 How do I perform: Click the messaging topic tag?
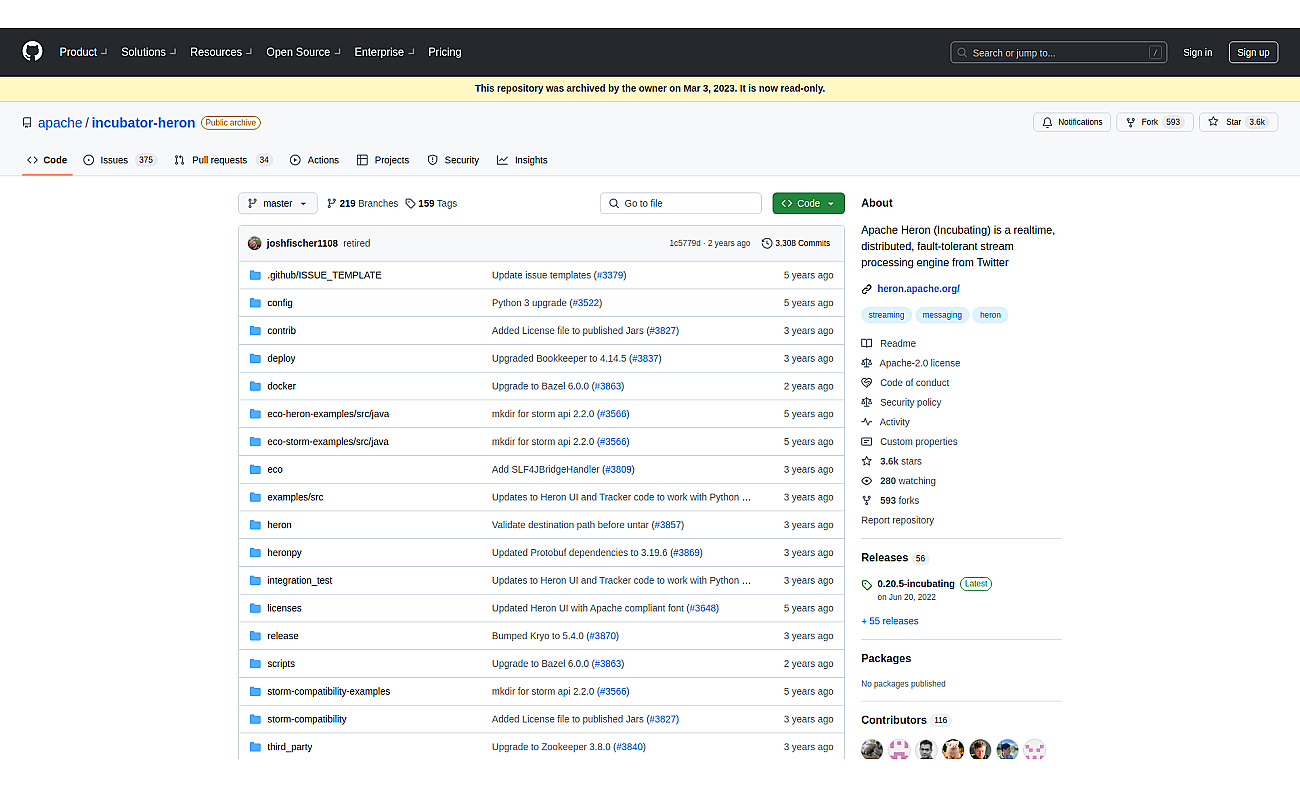click(942, 315)
